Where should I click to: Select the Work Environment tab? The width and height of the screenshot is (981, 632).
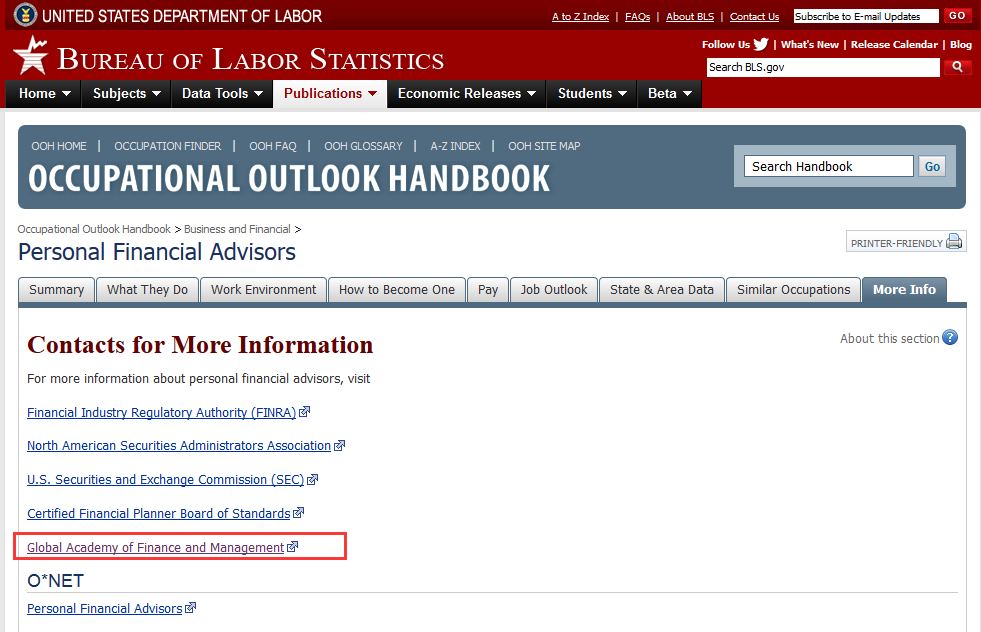263,290
